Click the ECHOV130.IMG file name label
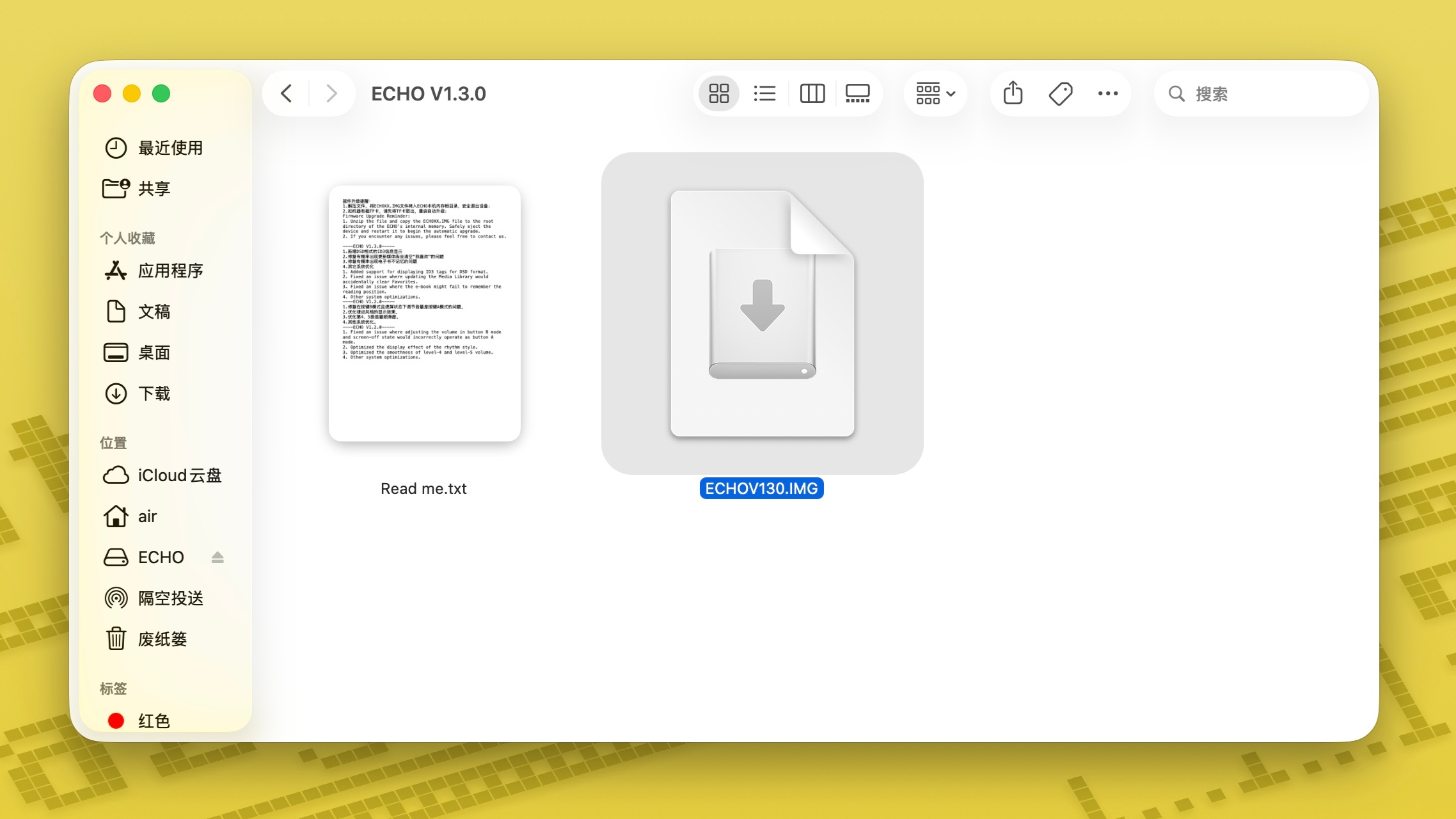The image size is (1456, 819). [761, 489]
